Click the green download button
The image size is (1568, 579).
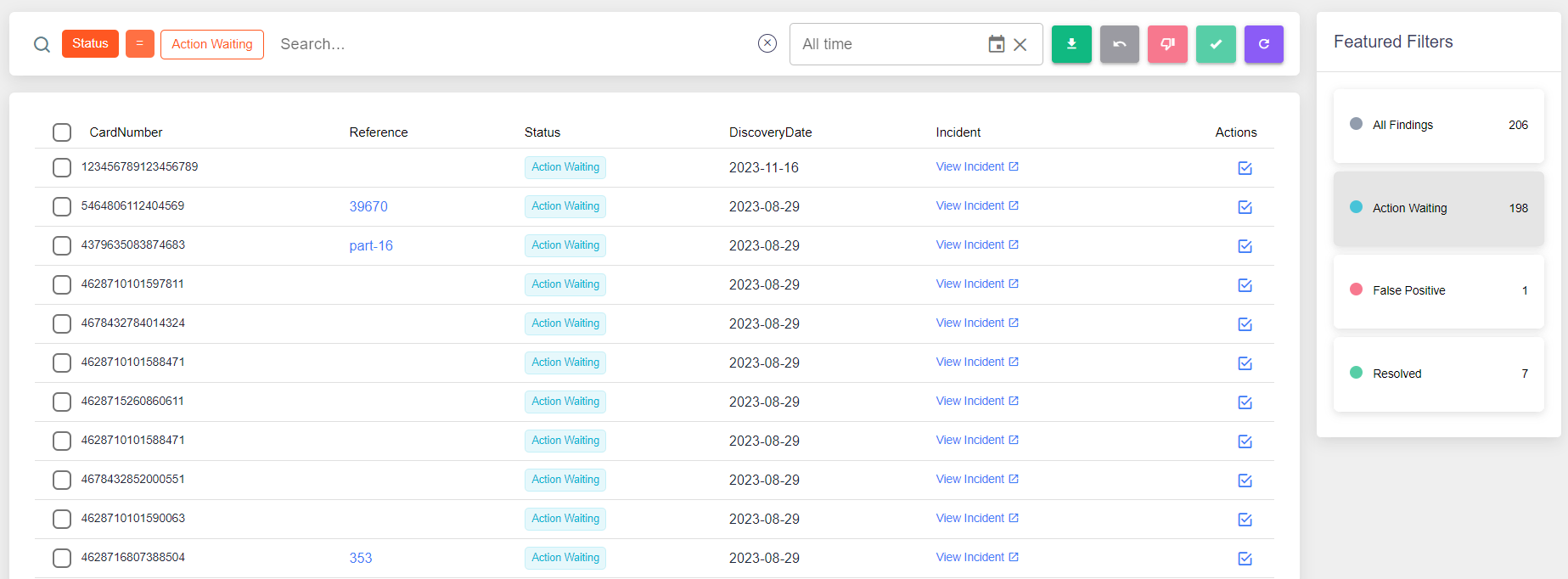tap(1071, 44)
